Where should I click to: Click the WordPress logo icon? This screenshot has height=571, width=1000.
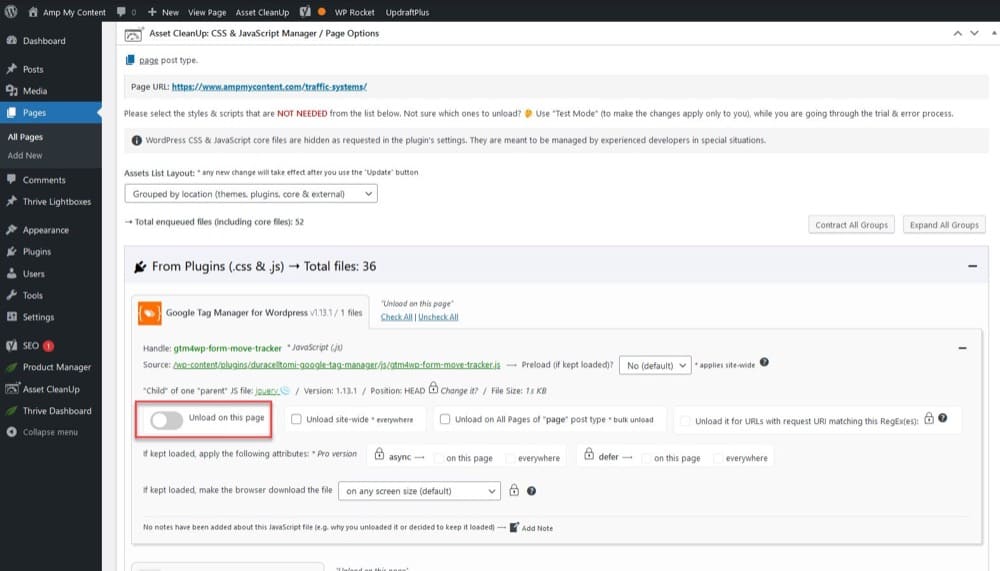pyautogui.click(x=11, y=11)
